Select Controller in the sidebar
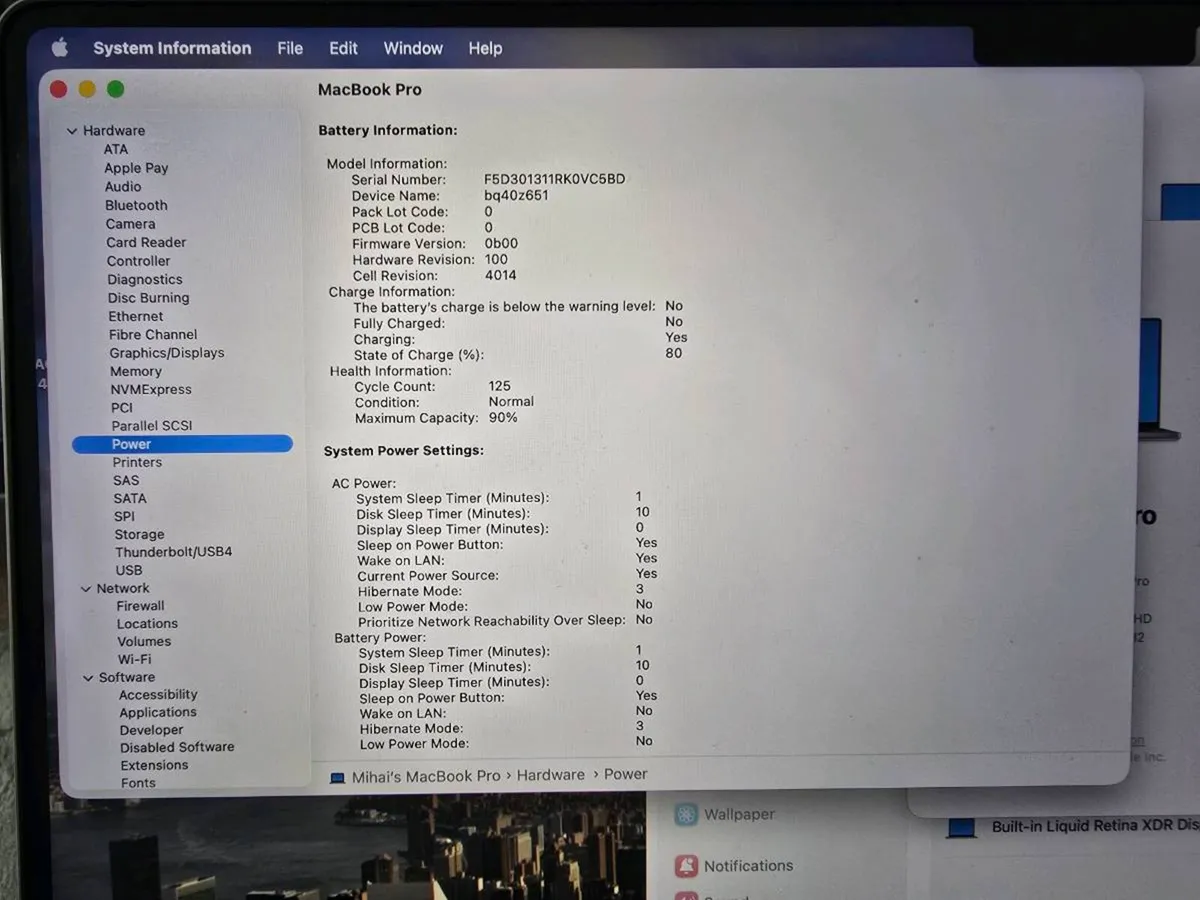This screenshot has width=1200, height=900. pos(138,261)
